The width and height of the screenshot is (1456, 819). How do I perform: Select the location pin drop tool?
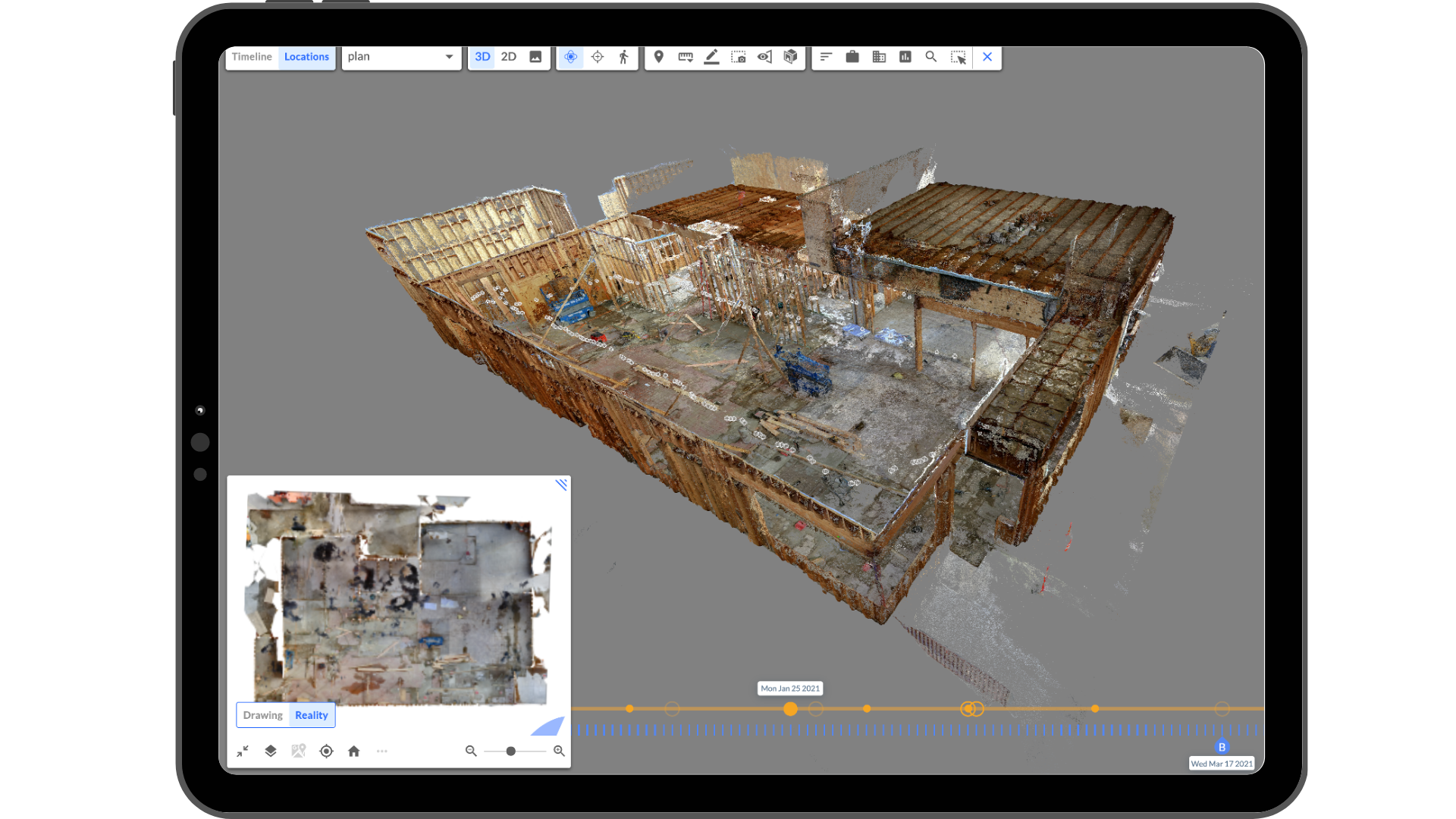659,57
